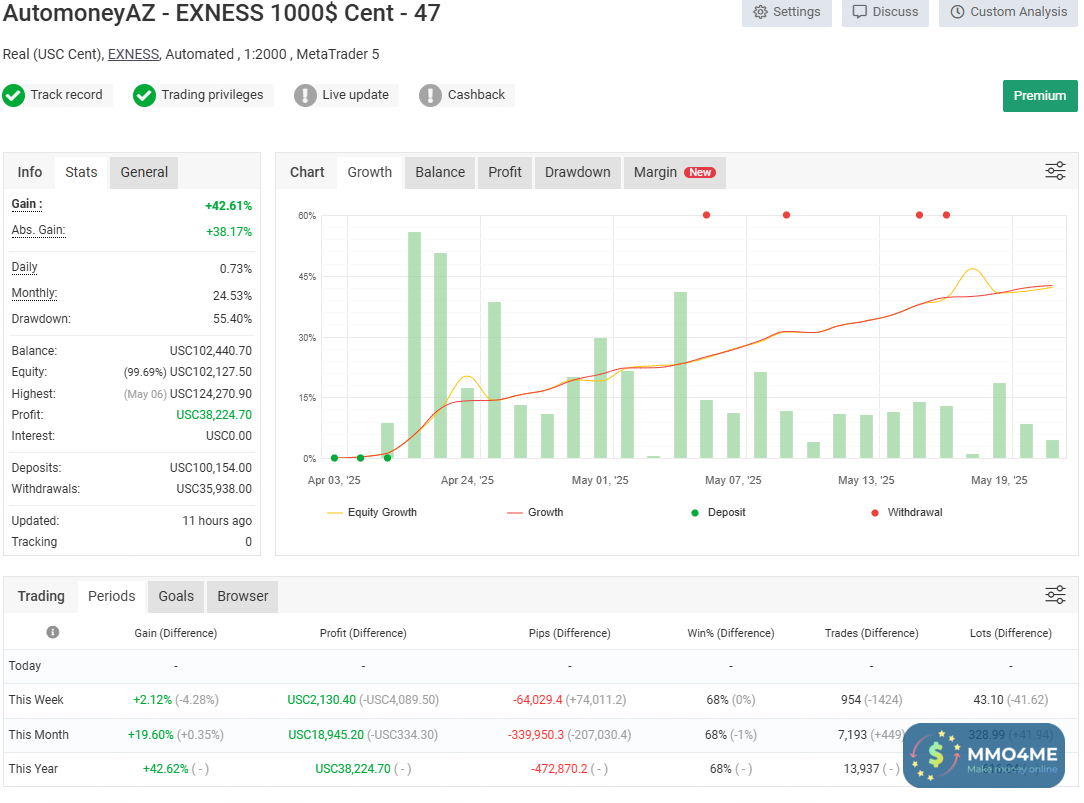Switch to the General tab

[x=144, y=172]
